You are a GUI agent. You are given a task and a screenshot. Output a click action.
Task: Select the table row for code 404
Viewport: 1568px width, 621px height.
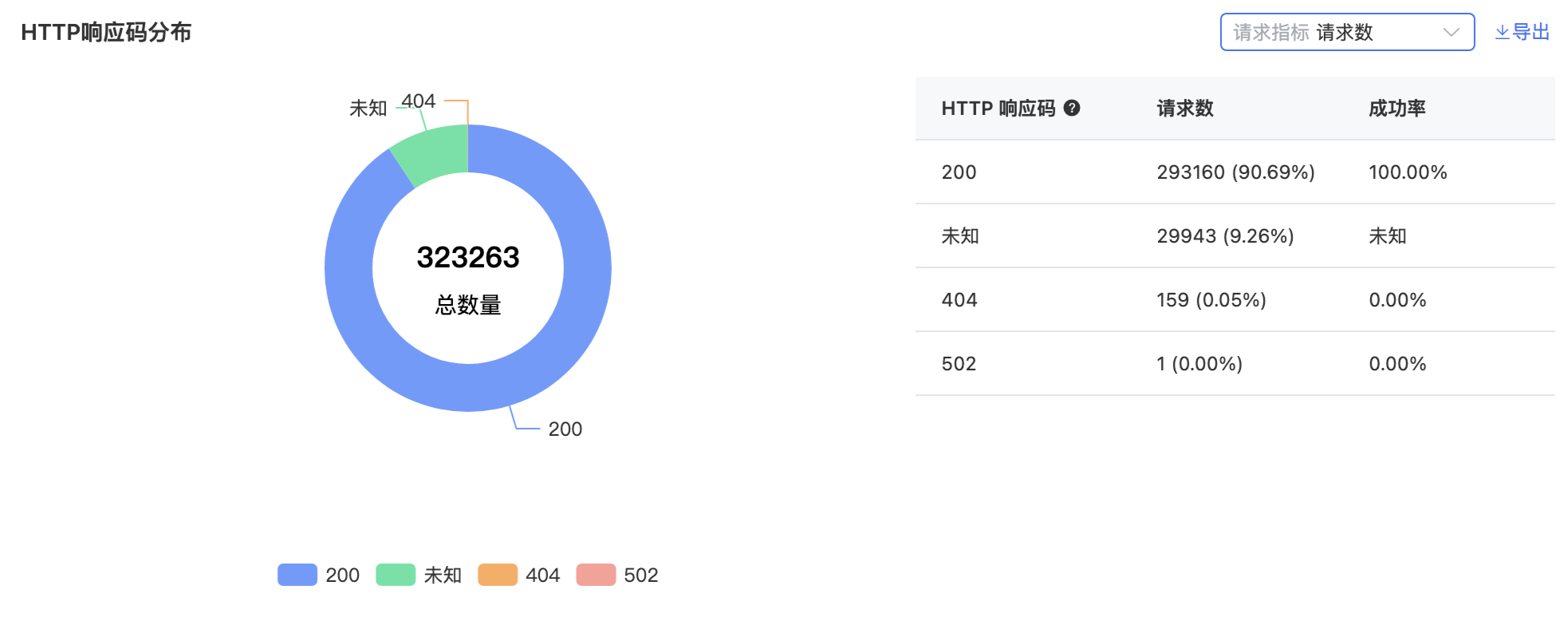1235,299
